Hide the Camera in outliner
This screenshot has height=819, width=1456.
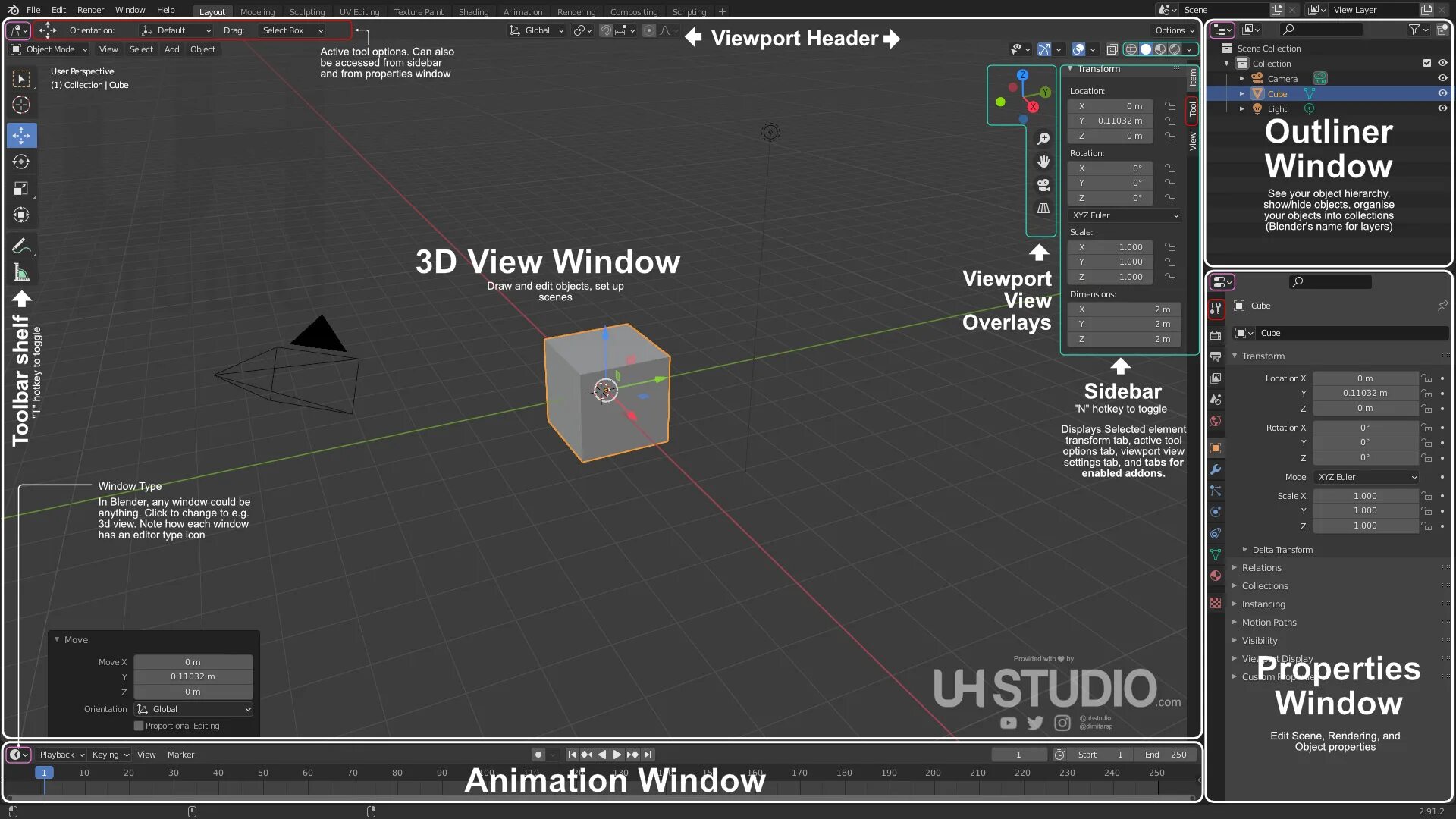[1442, 78]
